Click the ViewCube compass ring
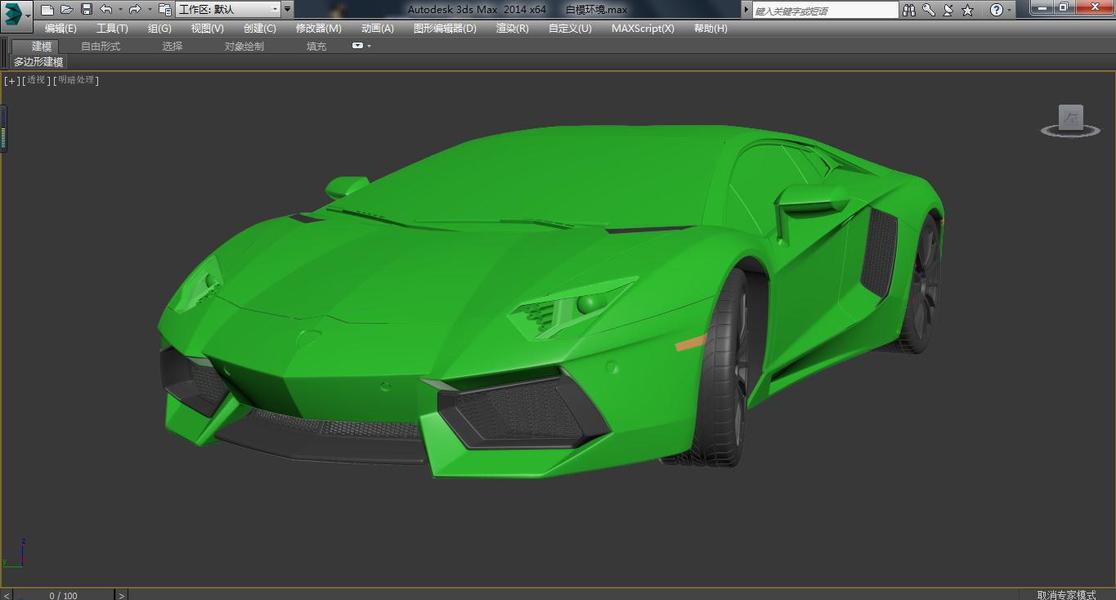The width and height of the screenshot is (1116, 600). pos(1070,132)
